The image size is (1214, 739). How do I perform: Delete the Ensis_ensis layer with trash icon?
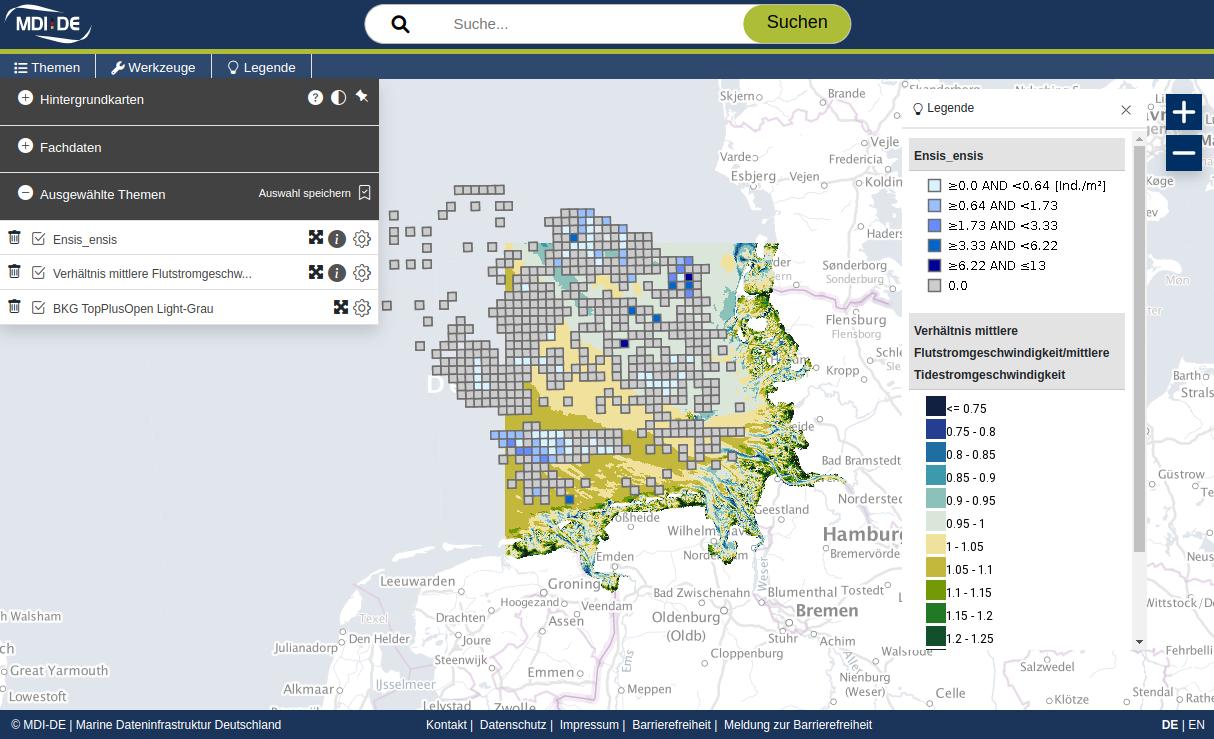click(14, 238)
